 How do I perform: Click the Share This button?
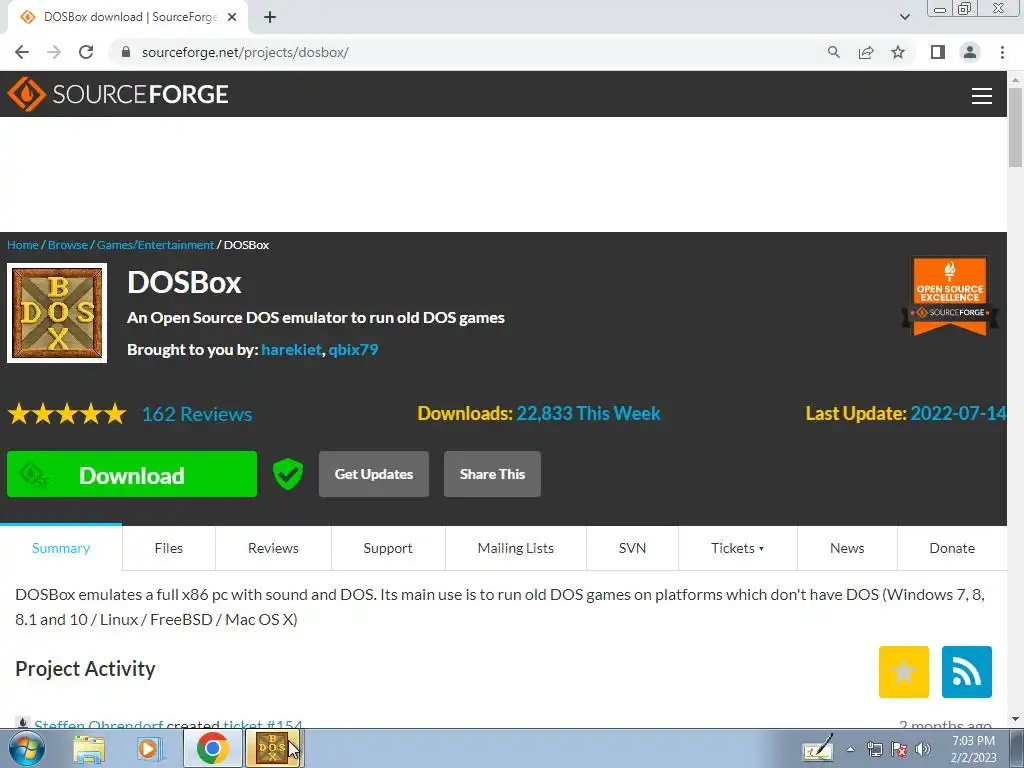[492, 474]
